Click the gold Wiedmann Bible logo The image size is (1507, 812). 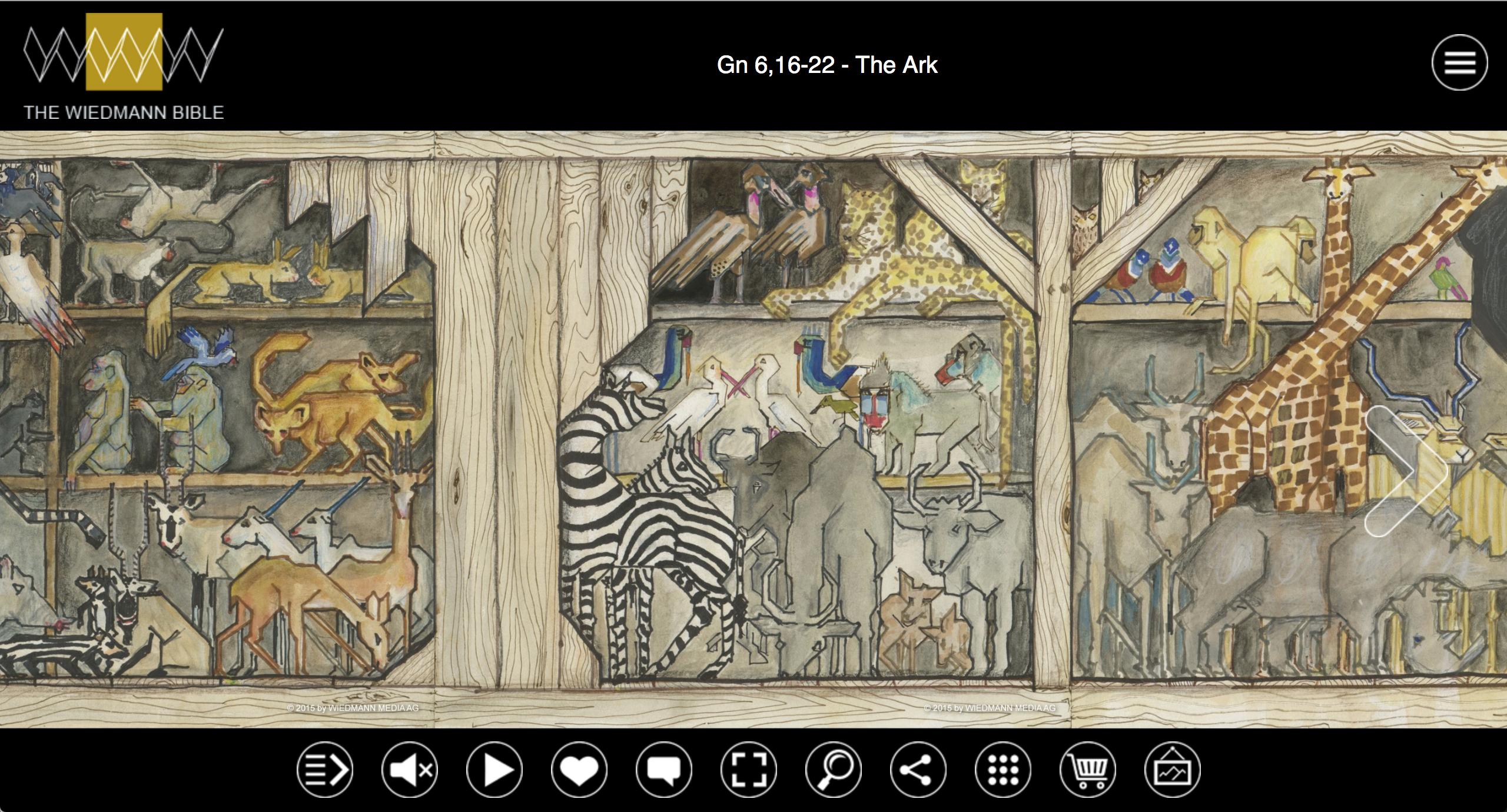click(x=124, y=52)
